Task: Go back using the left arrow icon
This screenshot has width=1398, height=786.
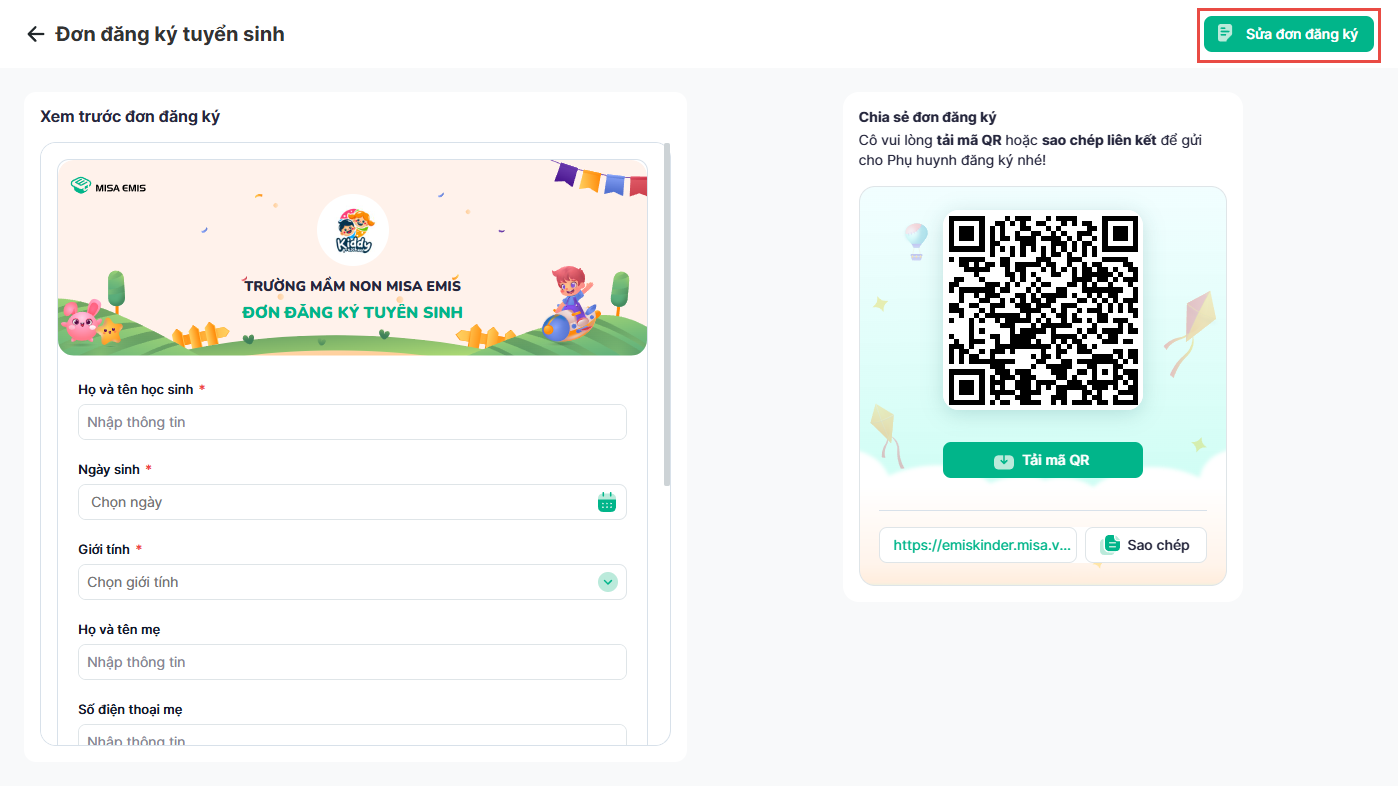Action: (x=36, y=34)
